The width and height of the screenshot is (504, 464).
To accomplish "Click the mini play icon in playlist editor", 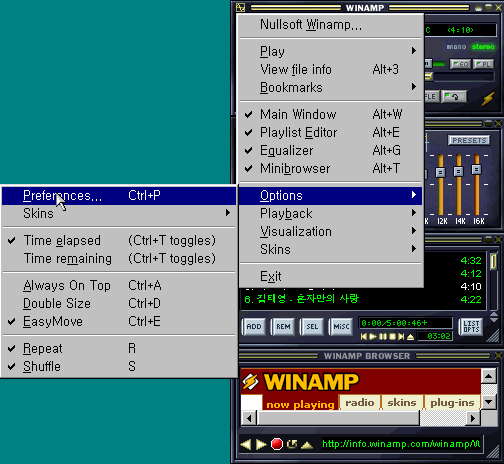I will coord(373,337).
